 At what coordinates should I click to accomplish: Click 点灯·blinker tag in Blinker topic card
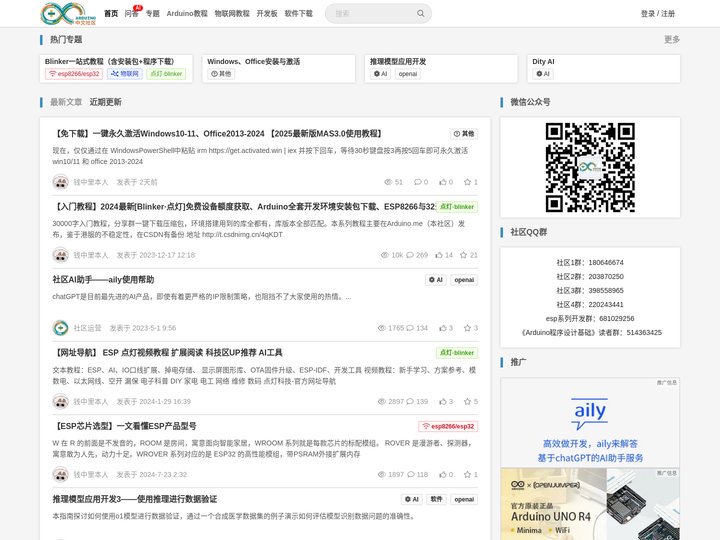166,74
